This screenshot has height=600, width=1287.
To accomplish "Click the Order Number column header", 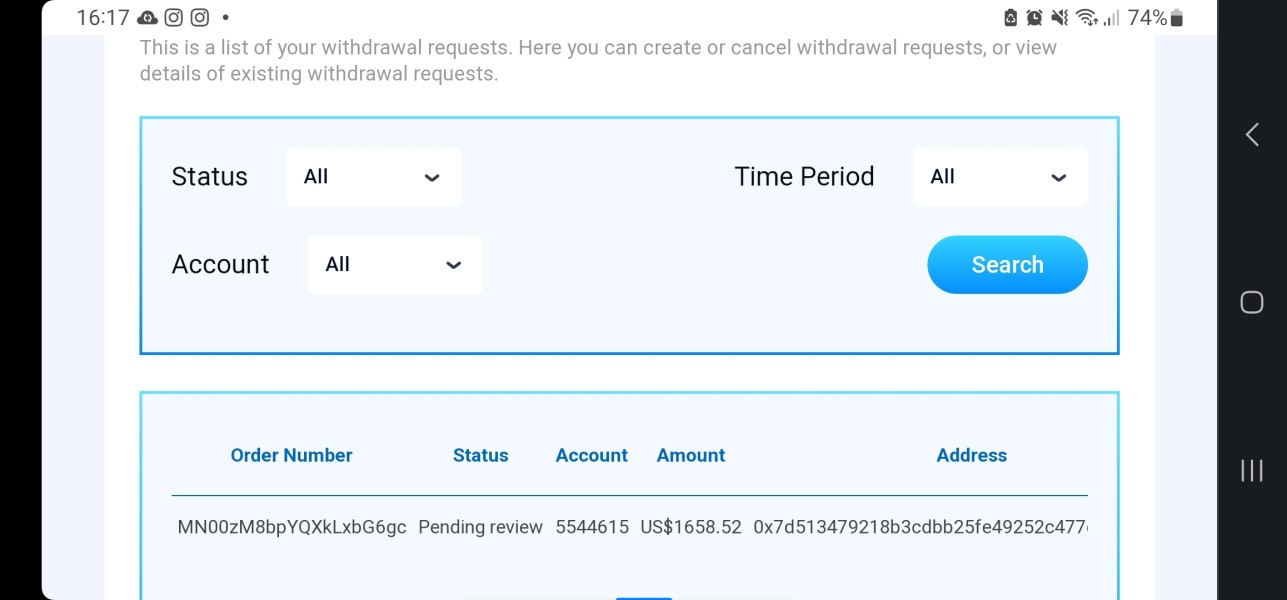I will tap(292, 455).
